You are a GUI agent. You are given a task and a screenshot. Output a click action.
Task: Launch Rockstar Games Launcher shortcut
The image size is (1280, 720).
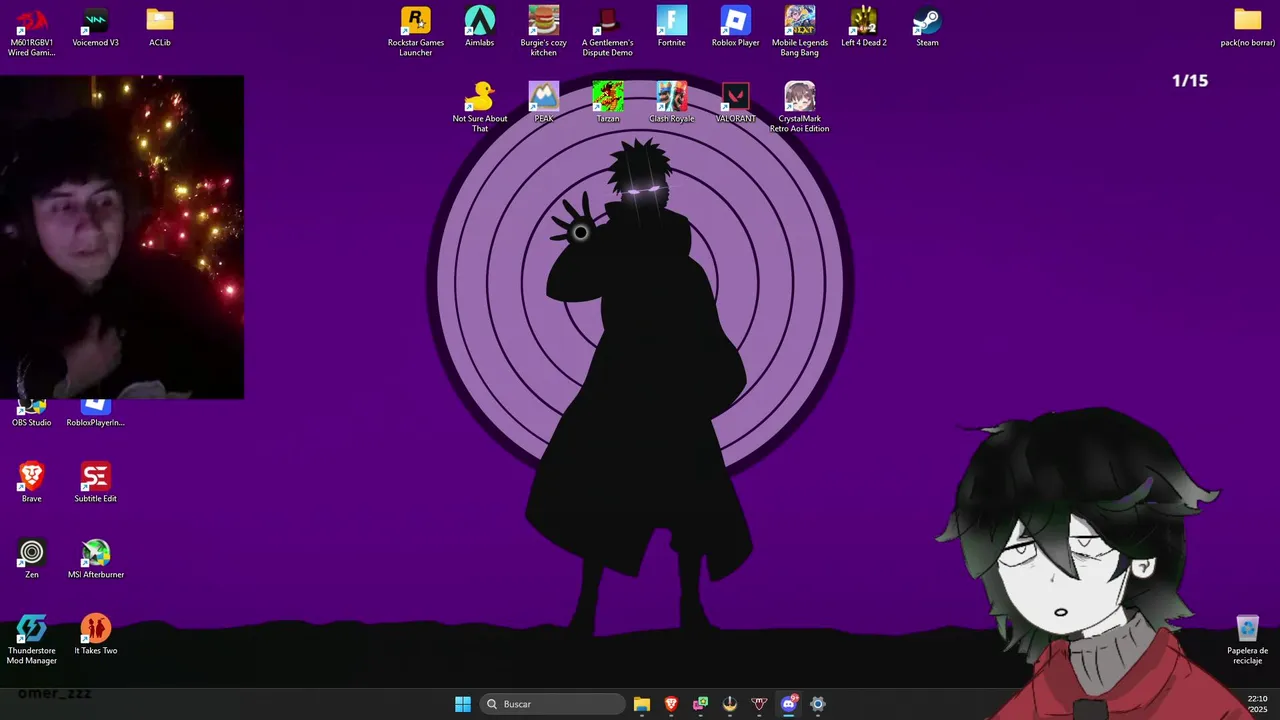click(x=416, y=31)
